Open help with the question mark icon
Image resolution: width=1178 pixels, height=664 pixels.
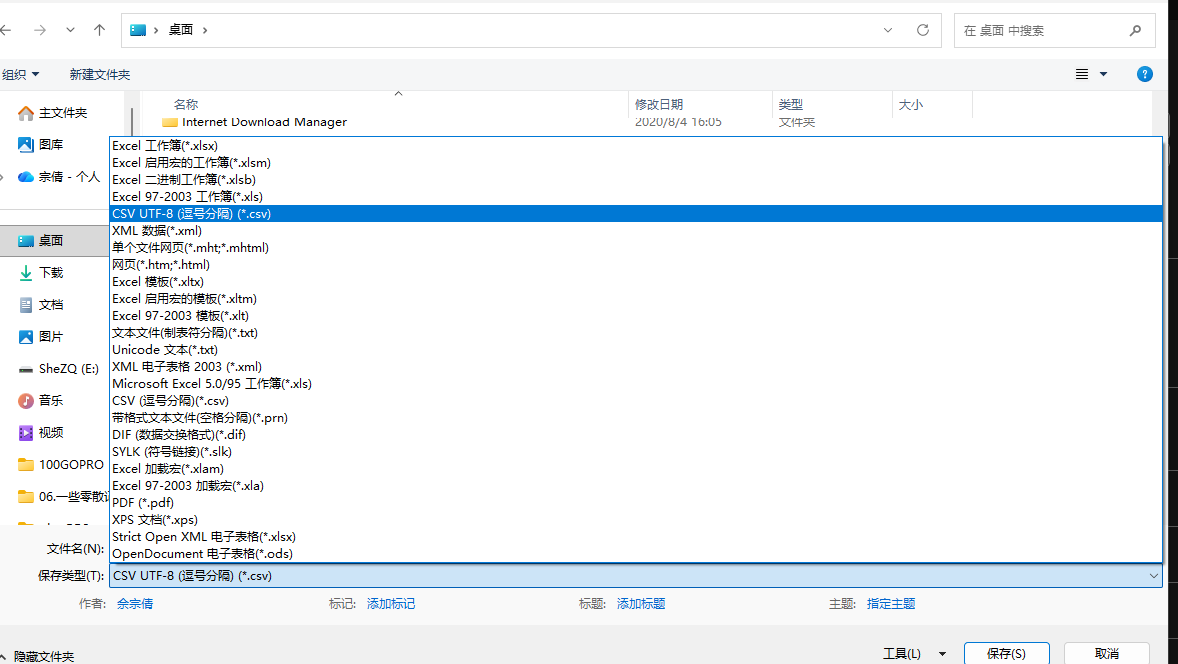(x=1144, y=74)
